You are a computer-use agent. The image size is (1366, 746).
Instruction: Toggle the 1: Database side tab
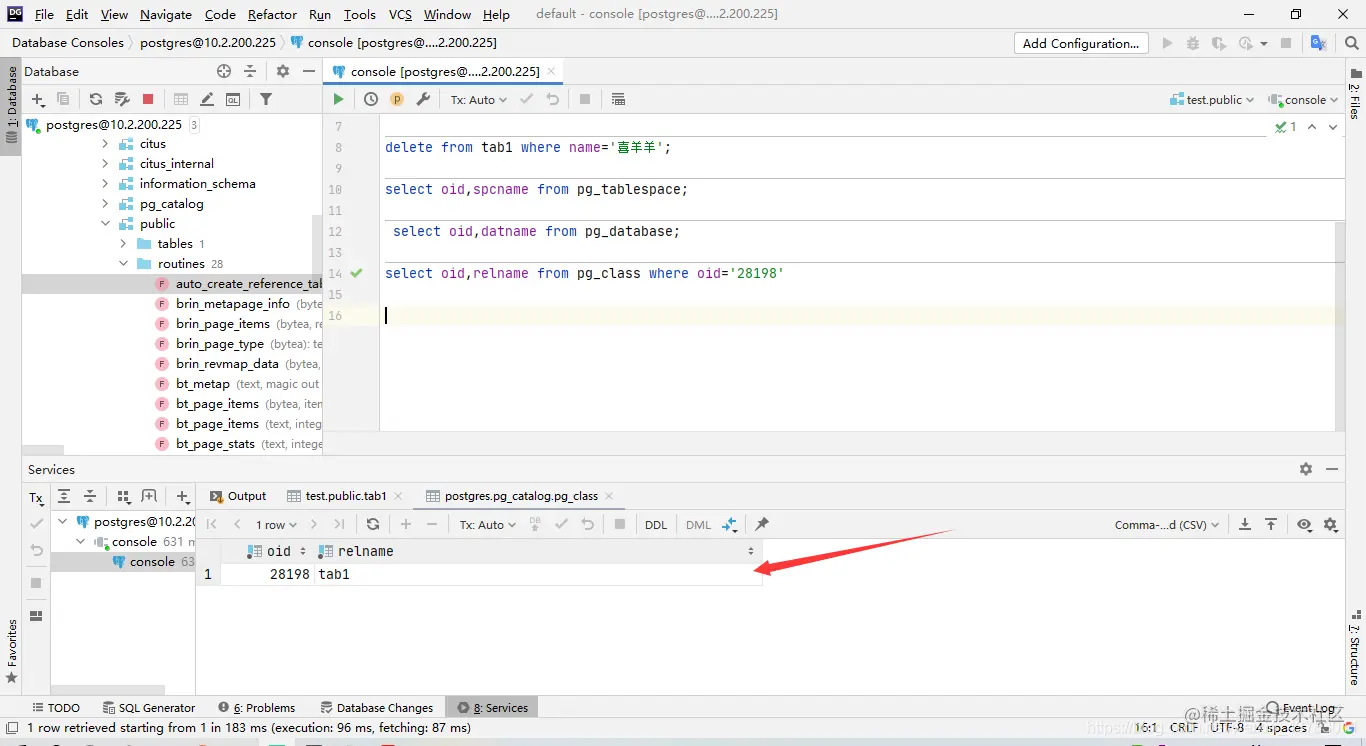point(12,104)
